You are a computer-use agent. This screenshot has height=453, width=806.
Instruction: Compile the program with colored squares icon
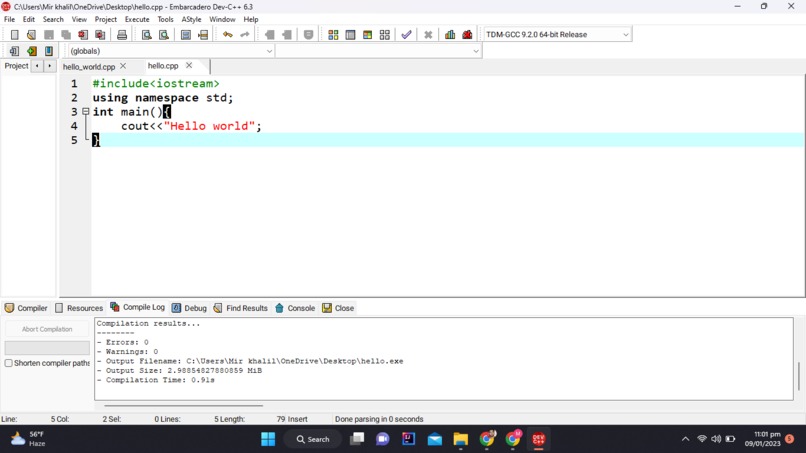point(333,34)
